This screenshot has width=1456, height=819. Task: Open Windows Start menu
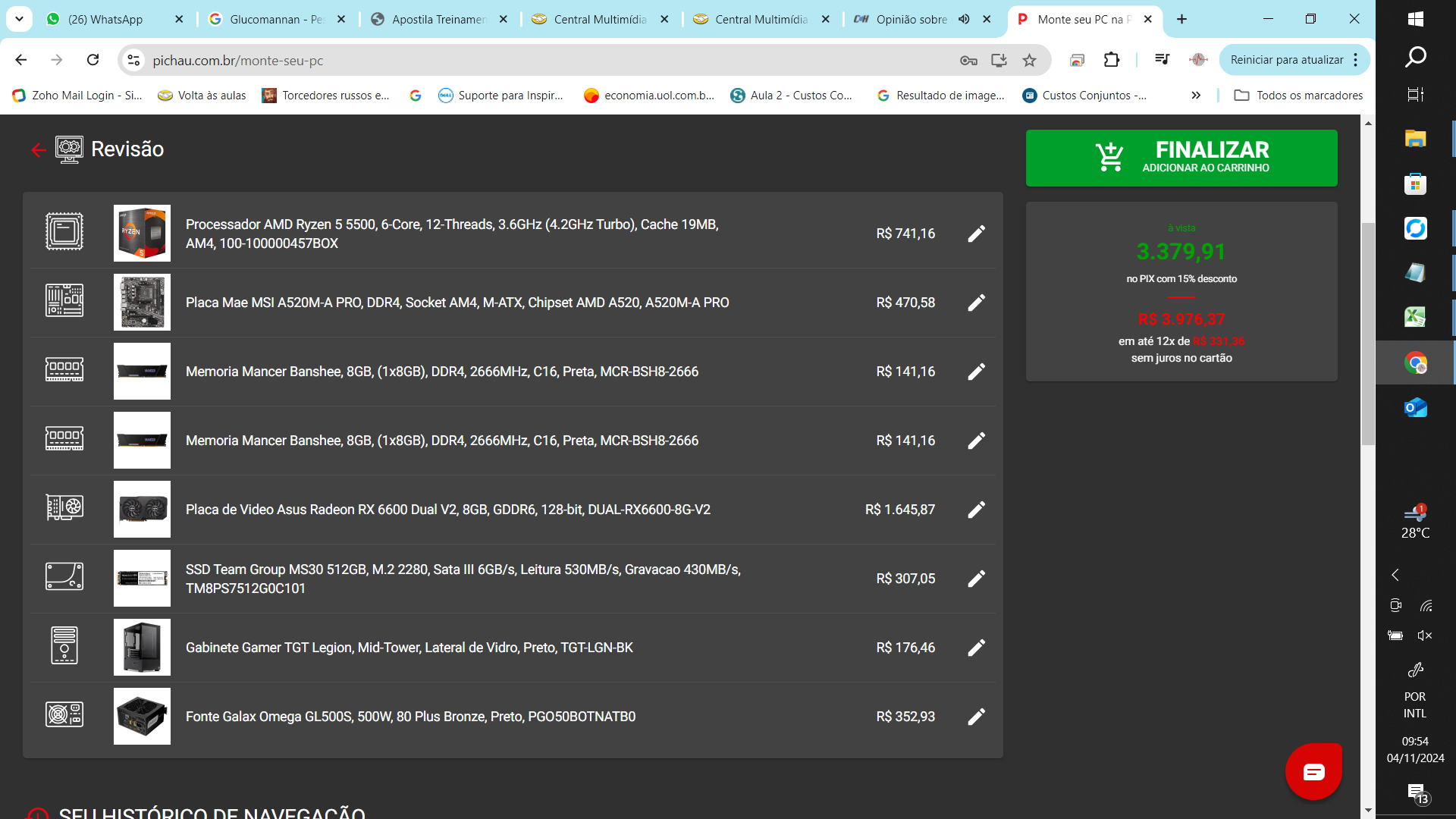pyautogui.click(x=1415, y=19)
